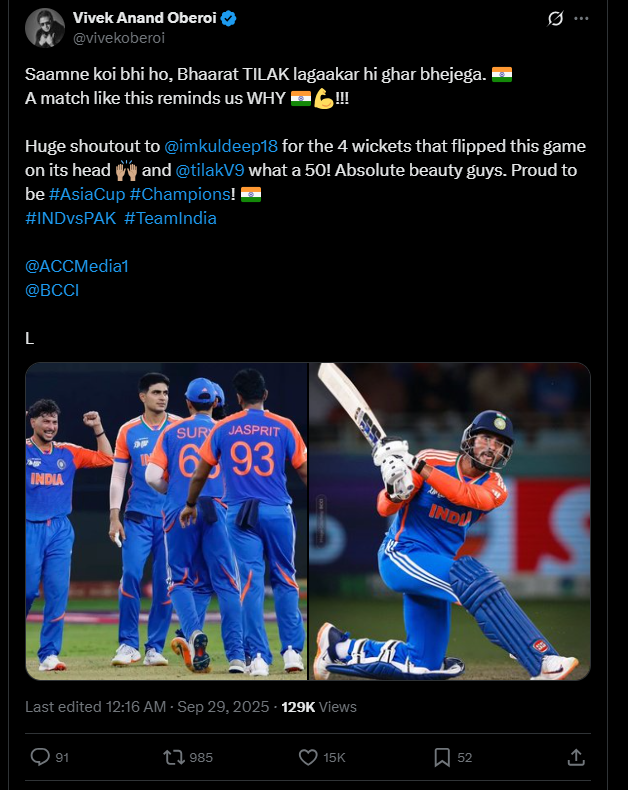Open the three-dot more options menu

point(581,19)
